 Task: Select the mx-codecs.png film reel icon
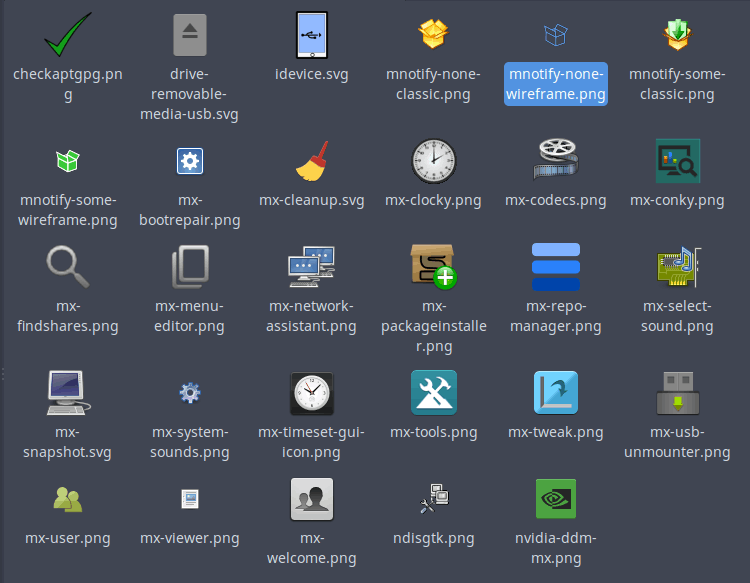coord(556,159)
